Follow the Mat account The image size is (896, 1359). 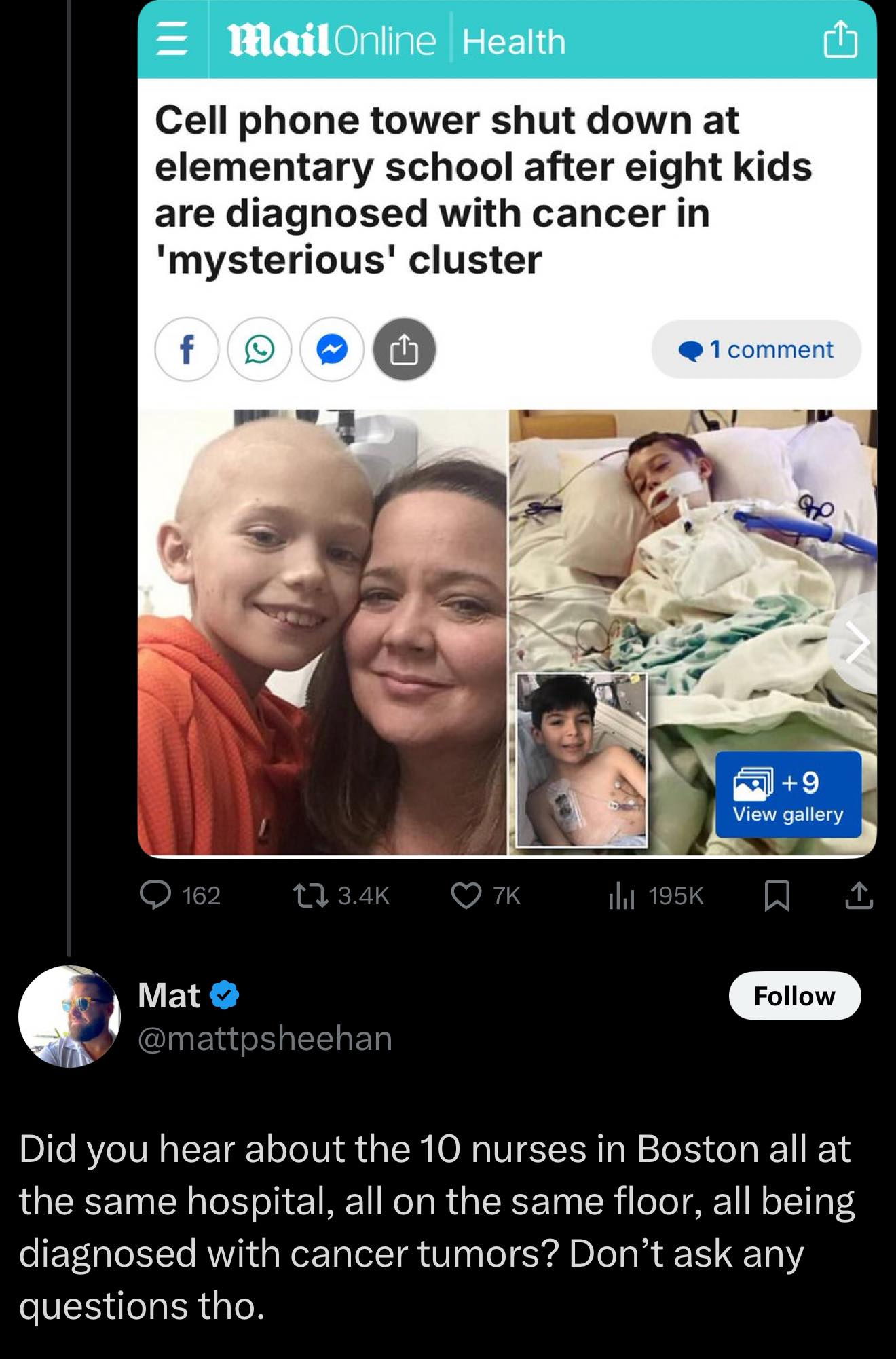794,996
